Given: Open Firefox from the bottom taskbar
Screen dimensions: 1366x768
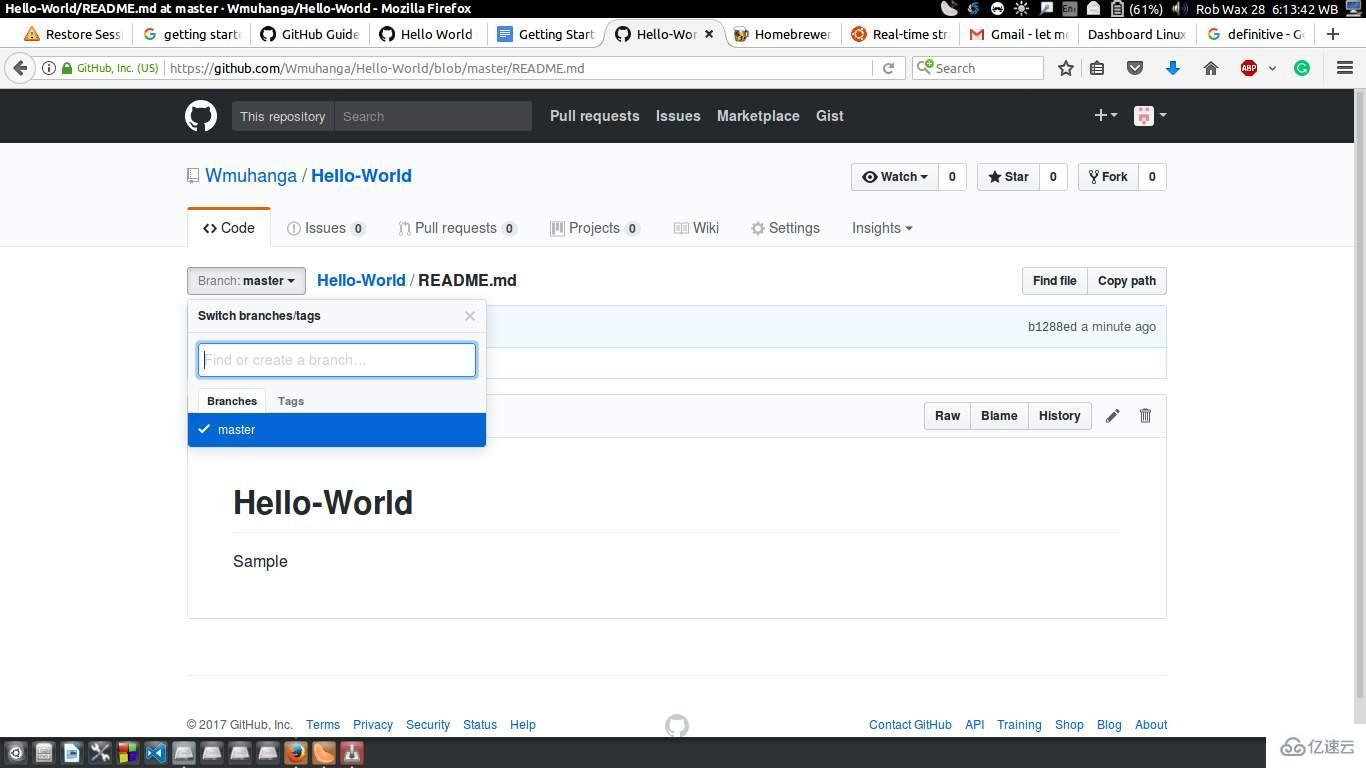Looking at the screenshot, I should pyautogui.click(x=295, y=752).
